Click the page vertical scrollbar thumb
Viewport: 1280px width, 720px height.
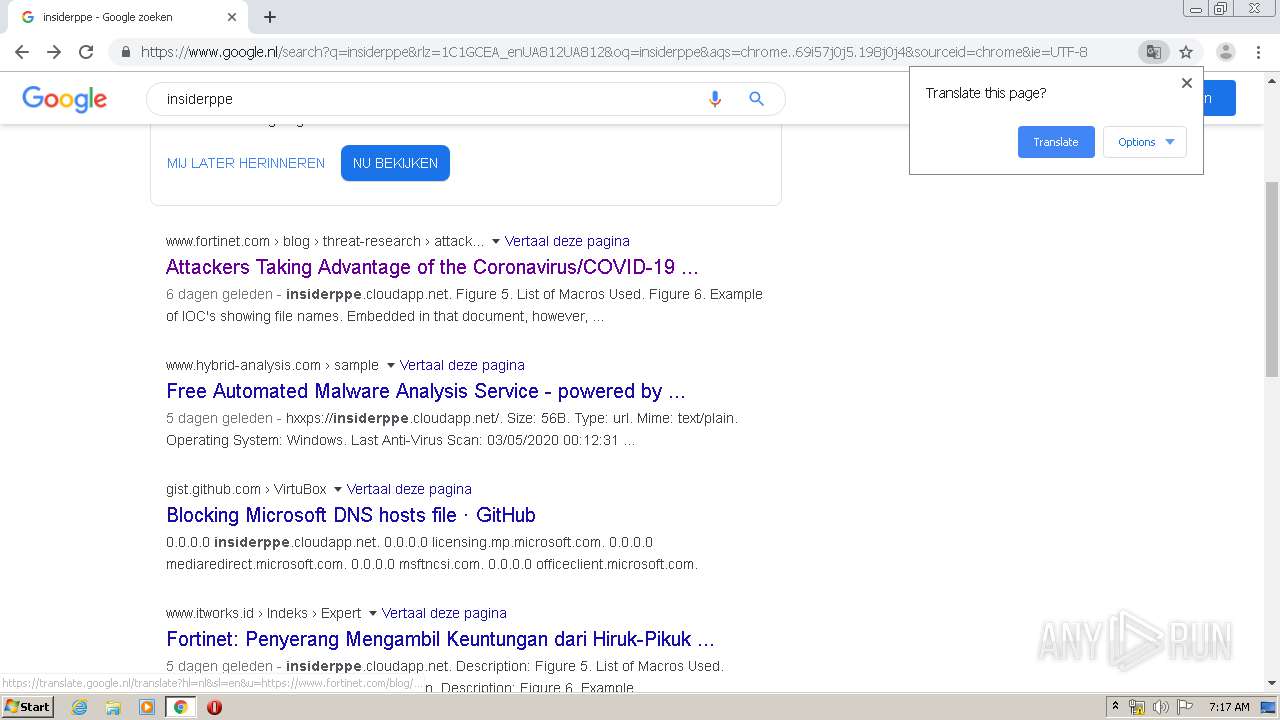coord(1272,280)
